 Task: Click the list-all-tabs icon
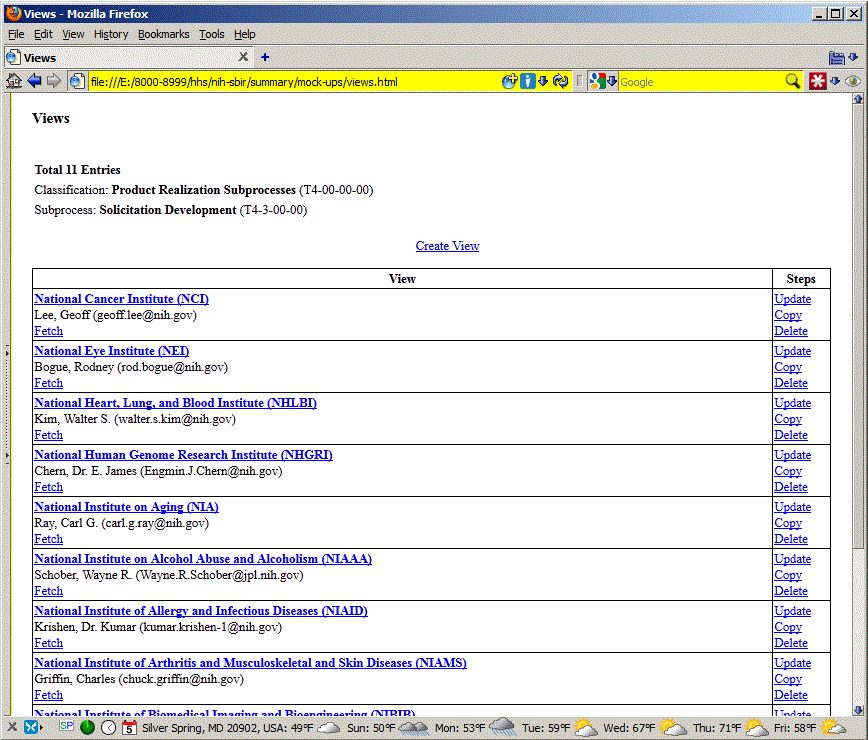[836, 58]
